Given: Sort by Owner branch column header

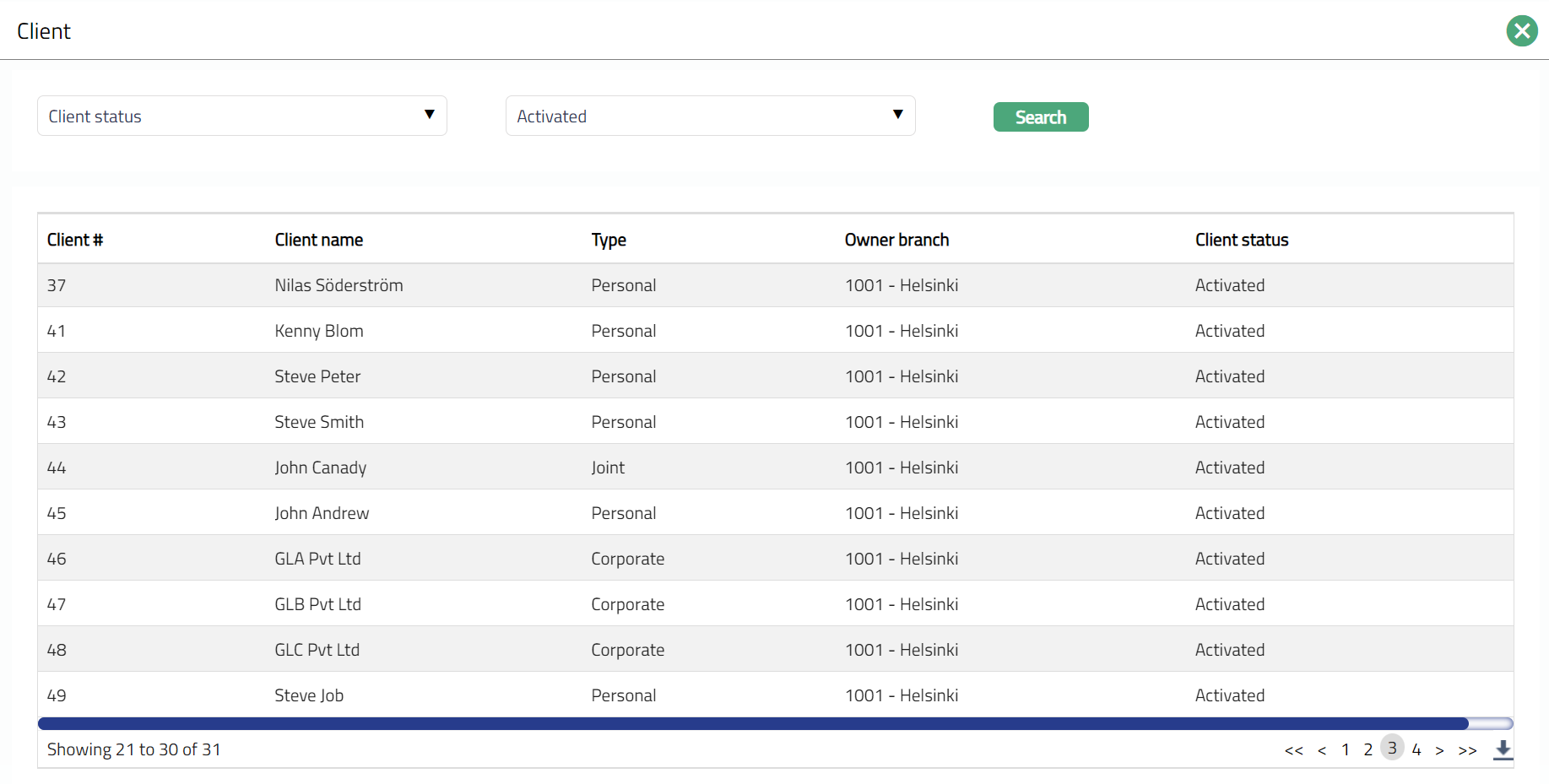Looking at the screenshot, I should click(x=896, y=240).
